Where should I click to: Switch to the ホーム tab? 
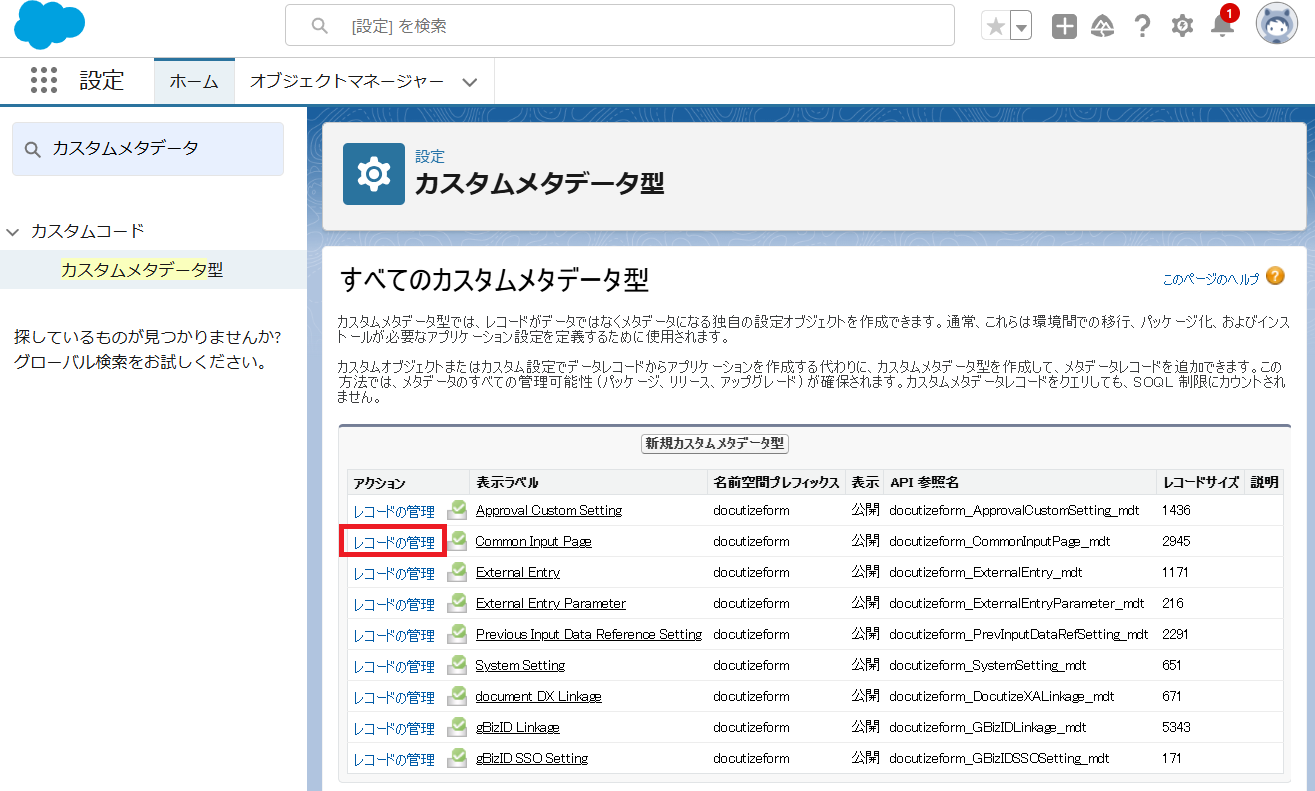194,82
